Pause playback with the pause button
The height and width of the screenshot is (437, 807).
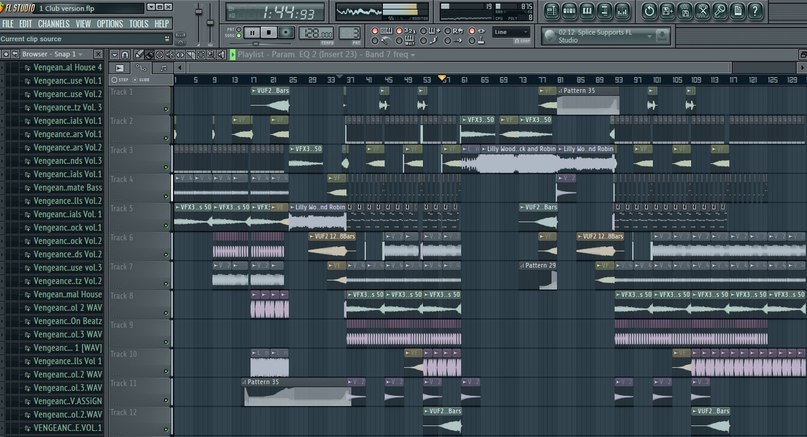pyautogui.click(x=252, y=33)
